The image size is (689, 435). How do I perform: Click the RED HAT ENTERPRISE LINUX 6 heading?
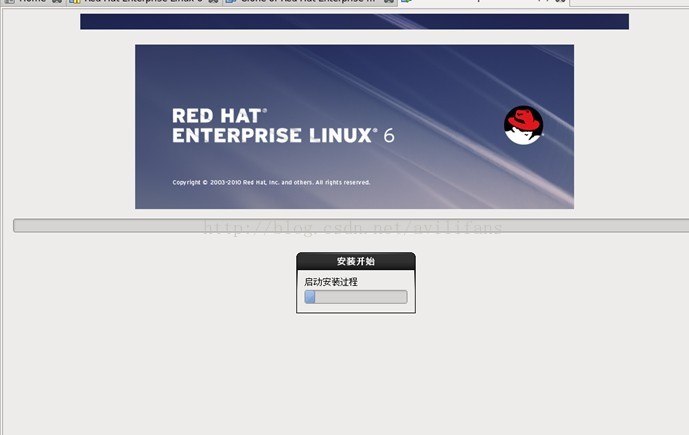pyautogui.click(x=283, y=126)
